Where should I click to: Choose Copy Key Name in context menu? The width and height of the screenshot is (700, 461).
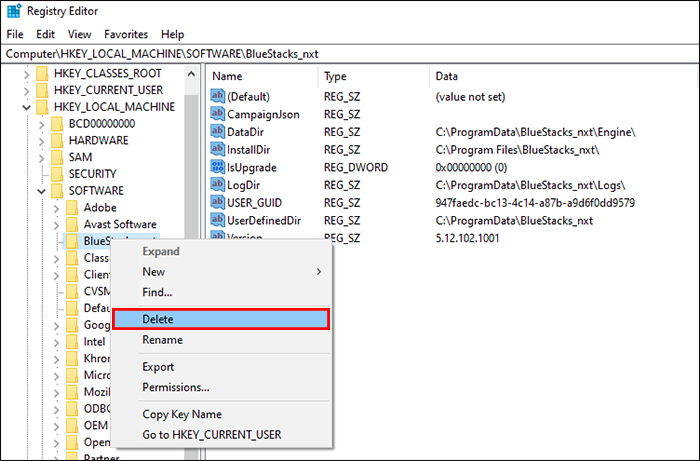pos(221,414)
